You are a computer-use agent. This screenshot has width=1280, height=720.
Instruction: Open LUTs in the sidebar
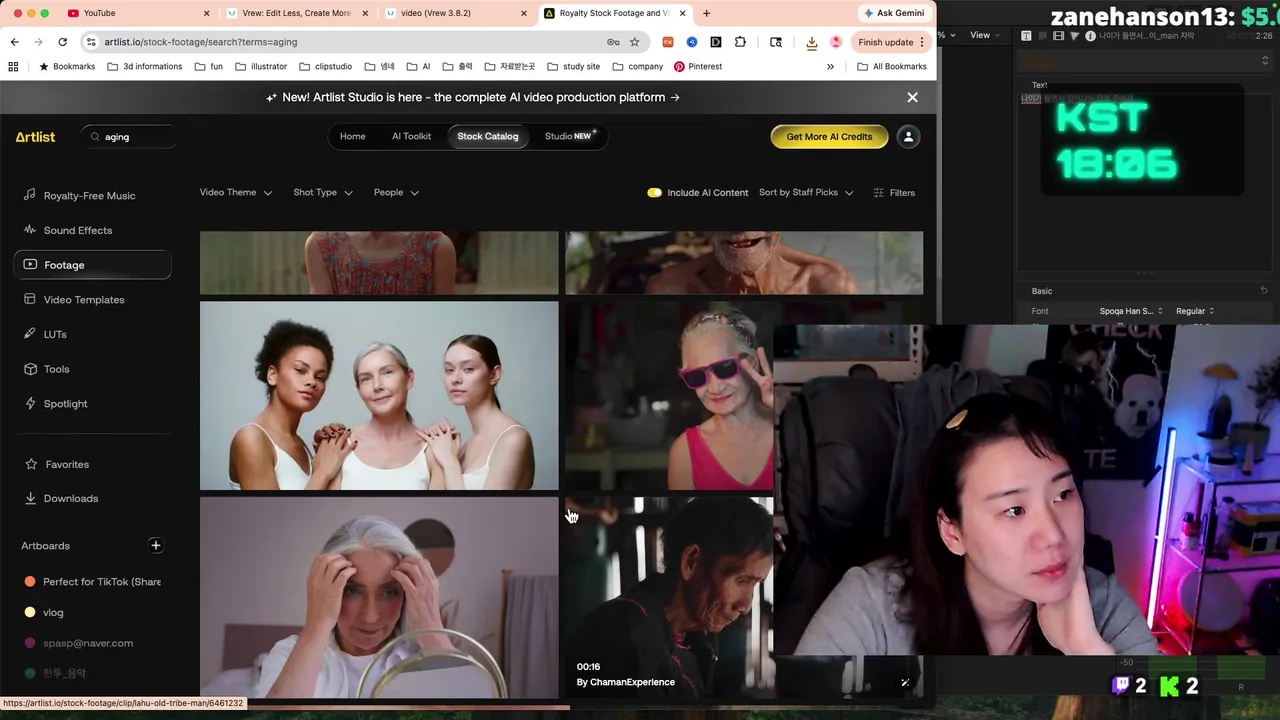click(x=55, y=334)
